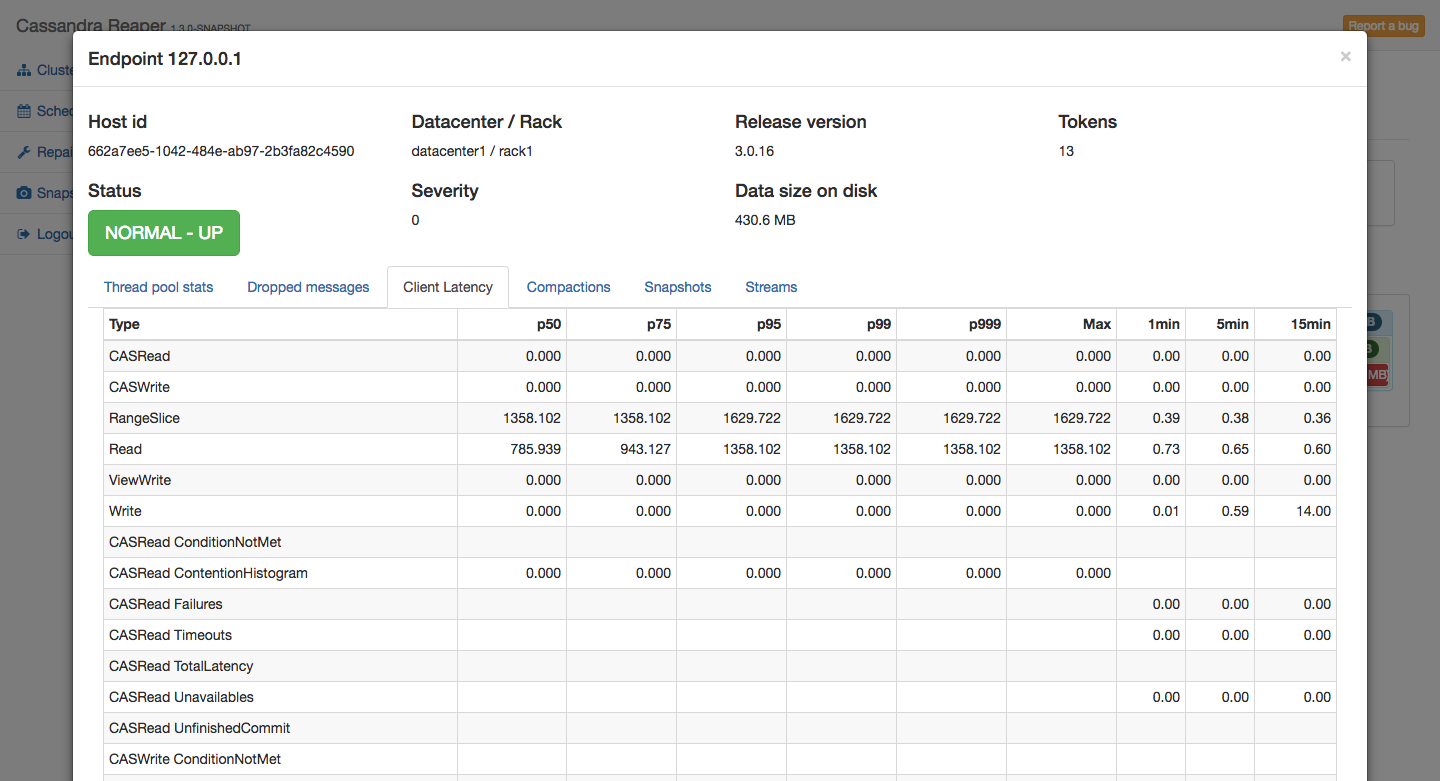1440x781 pixels.
Task: Go to the Snapshots tab
Action: (678, 287)
